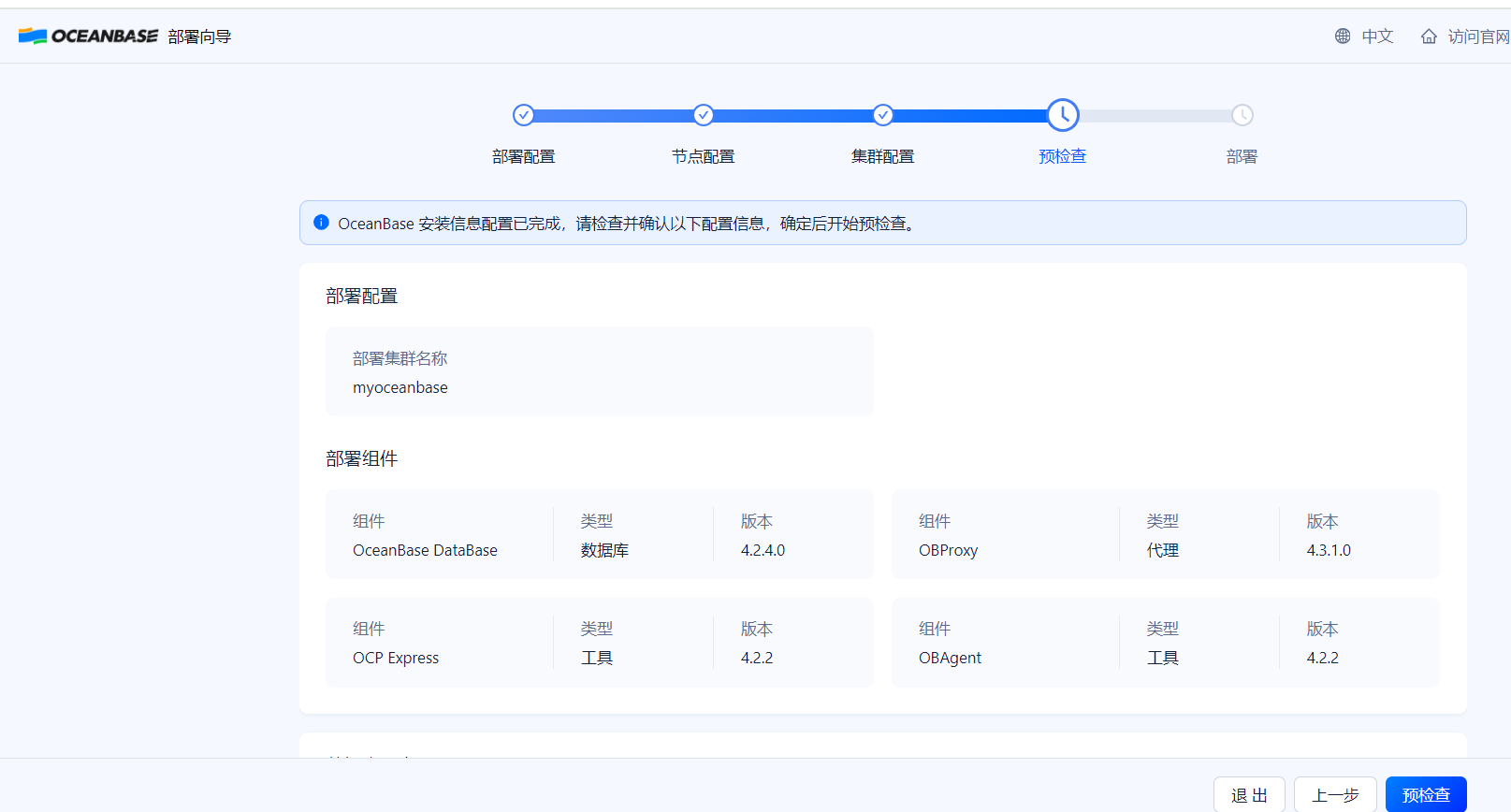This screenshot has height=812, width=1511.
Task: Click the OBProxy component name
Action: [x=948, y=550]
